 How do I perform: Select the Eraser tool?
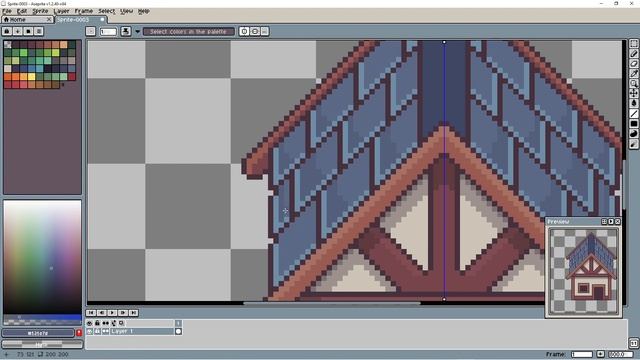633,64
